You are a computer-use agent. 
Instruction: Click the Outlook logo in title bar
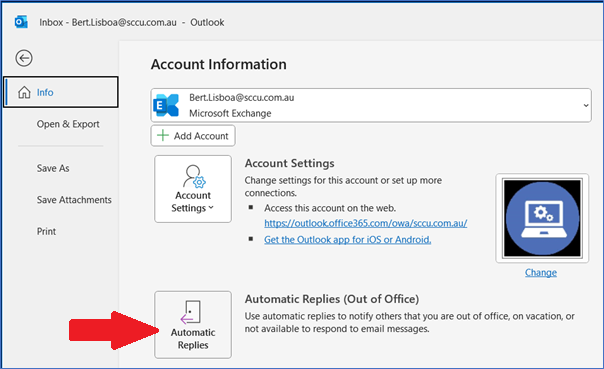(21, 22)
